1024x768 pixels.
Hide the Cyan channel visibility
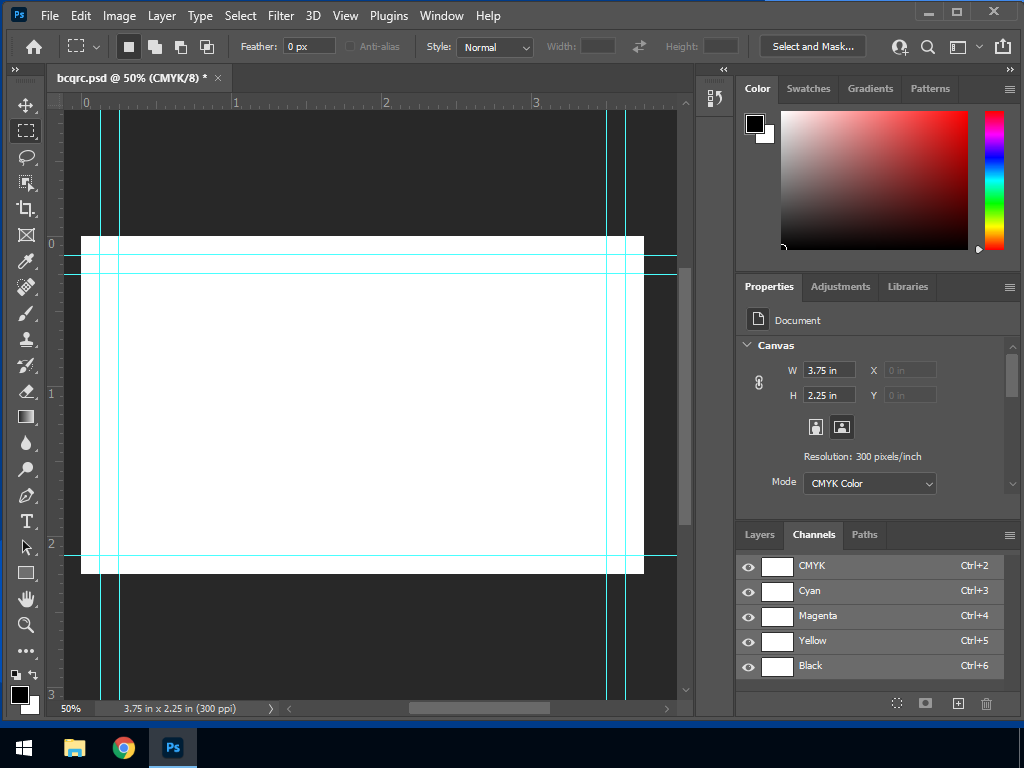748,592
